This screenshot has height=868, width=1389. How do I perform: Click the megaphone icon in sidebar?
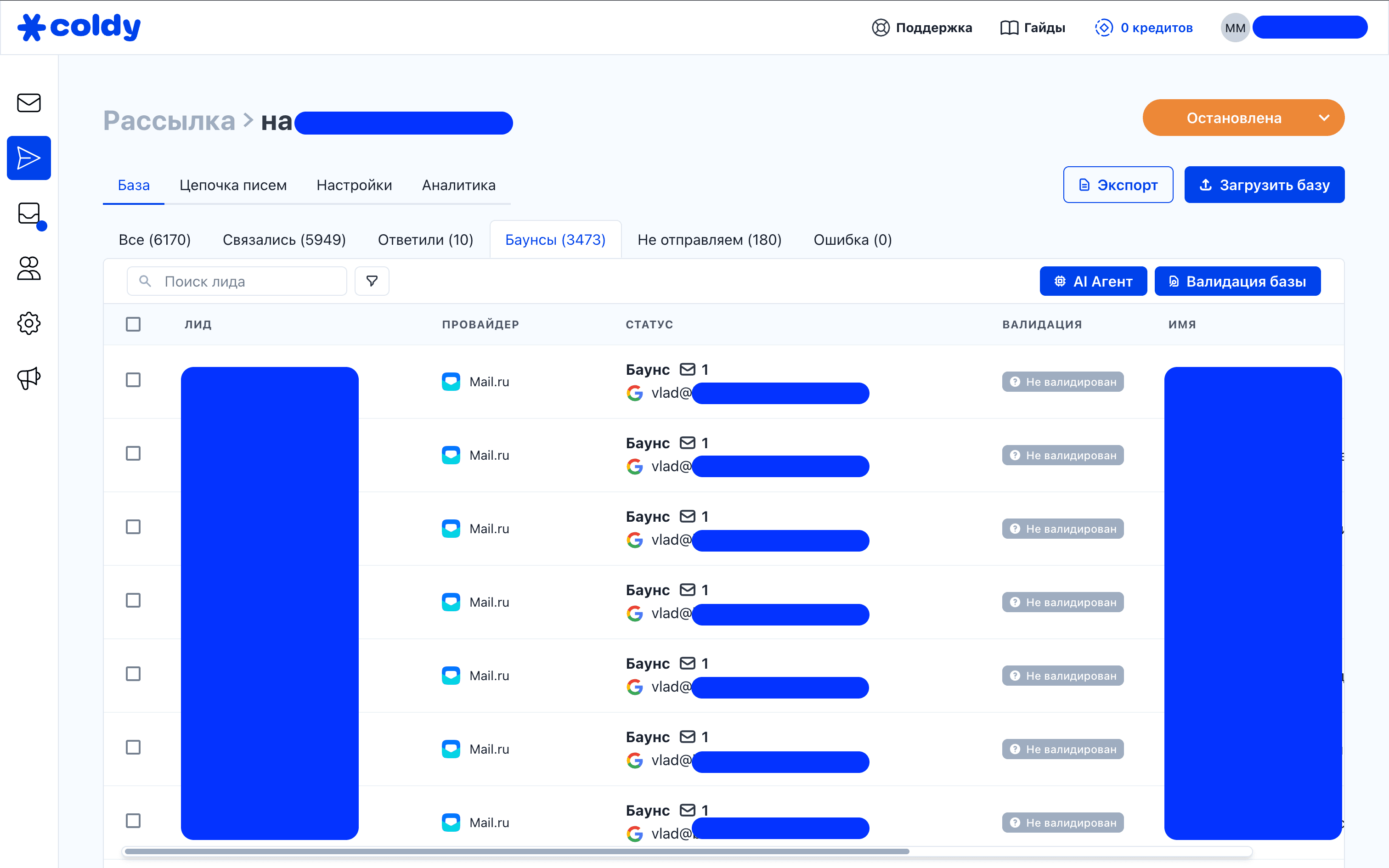point(28,378)
